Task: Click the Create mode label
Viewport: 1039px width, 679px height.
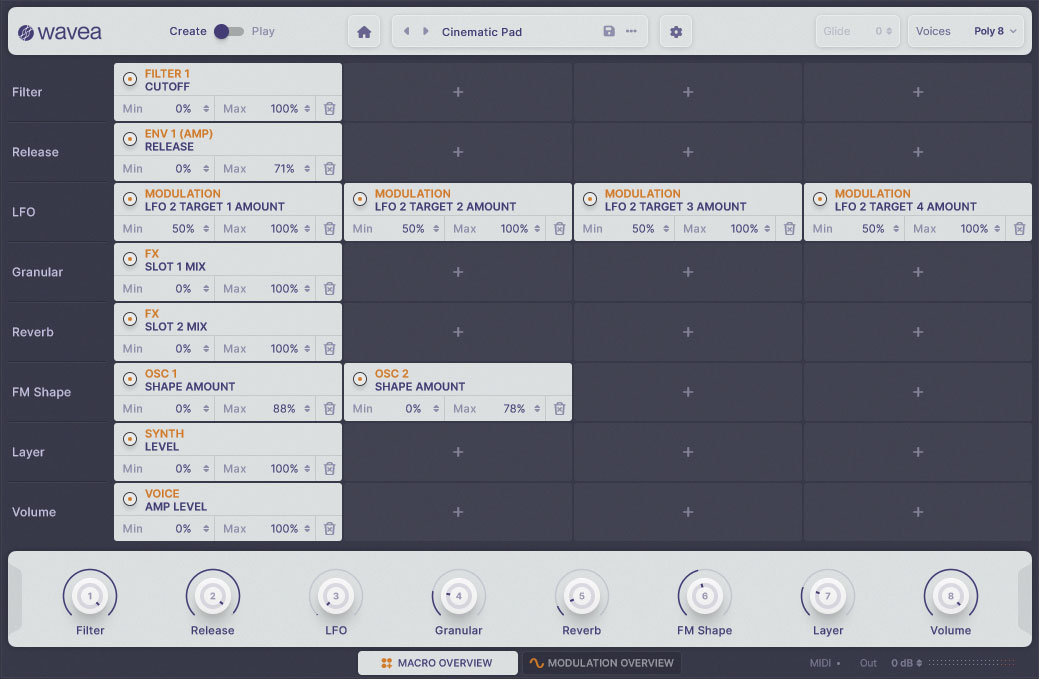Action: [x=188, y=31]
